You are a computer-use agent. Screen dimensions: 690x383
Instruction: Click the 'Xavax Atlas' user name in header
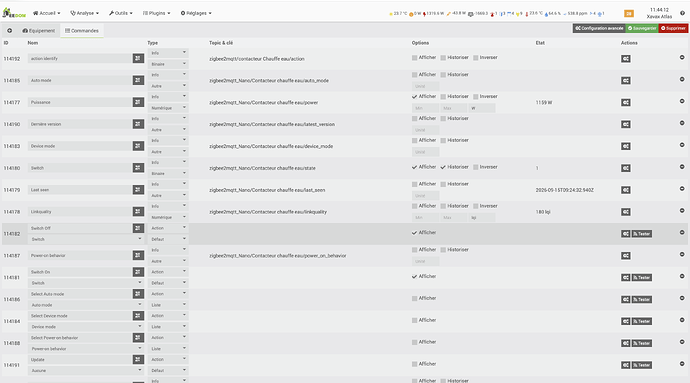659,17
